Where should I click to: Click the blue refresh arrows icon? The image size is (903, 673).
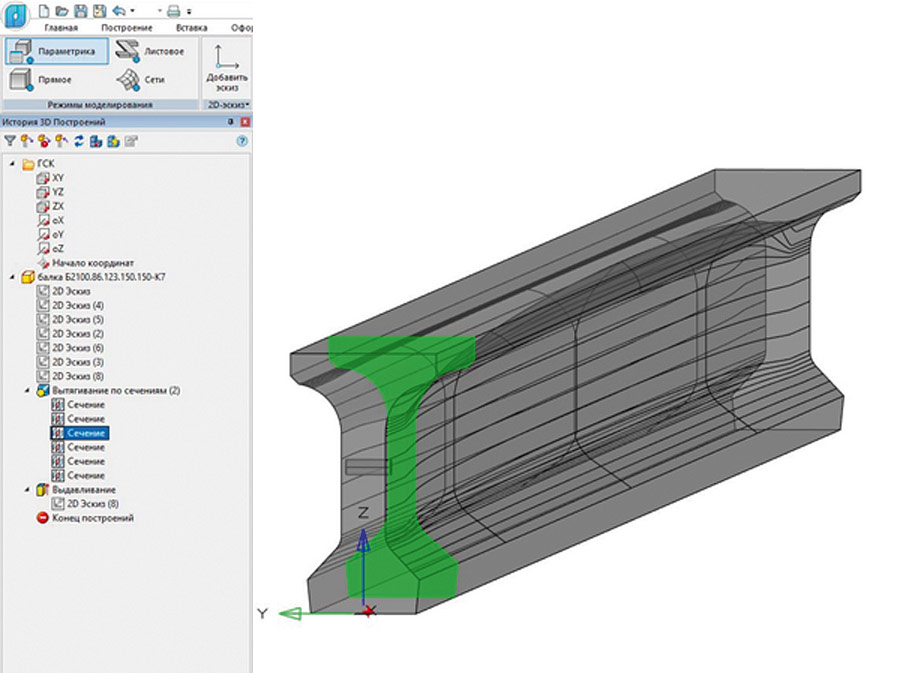pos(79,141)
